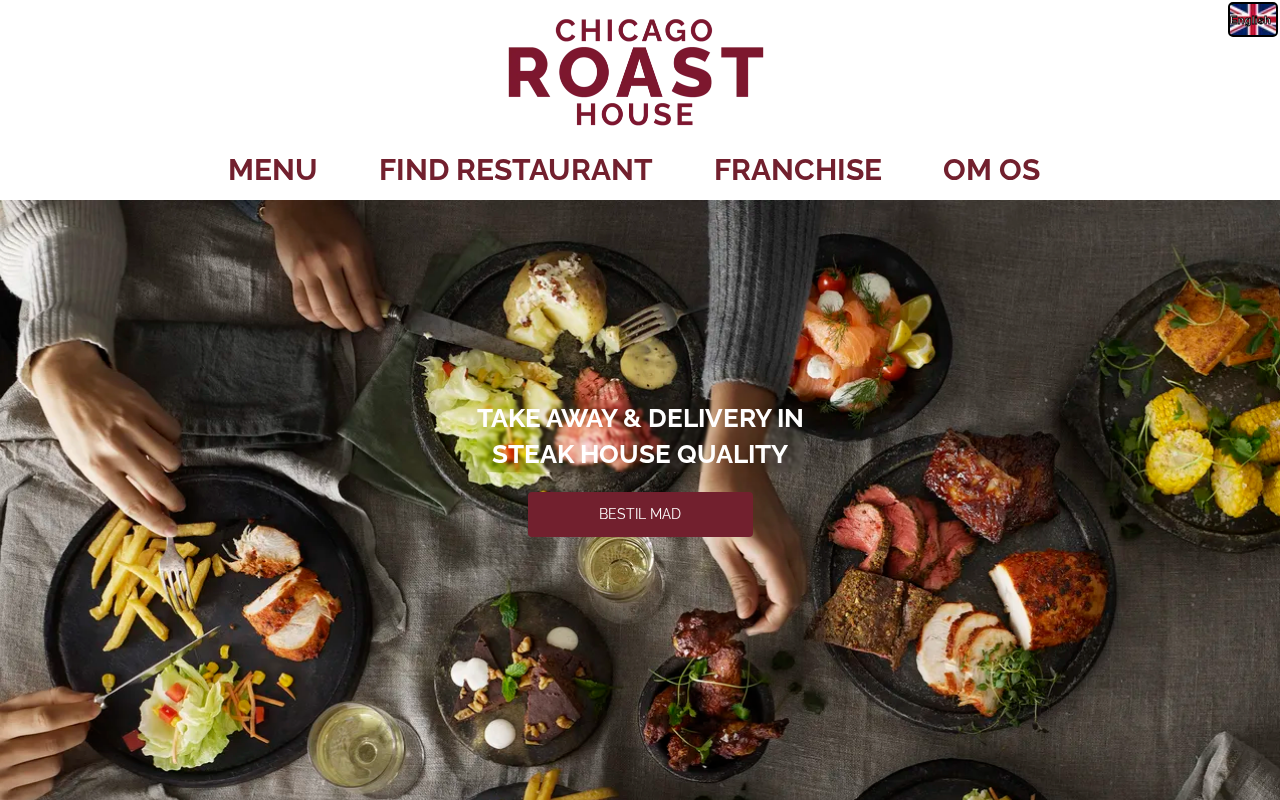This screenshot has height=800, width=1280.
Task: Click the word ROAST in the logo
Action: pos(635,73)
